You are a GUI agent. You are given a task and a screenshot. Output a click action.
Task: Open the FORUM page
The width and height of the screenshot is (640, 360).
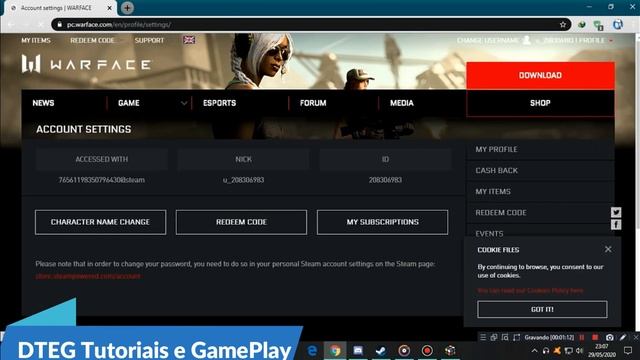(x=313, y=103)
